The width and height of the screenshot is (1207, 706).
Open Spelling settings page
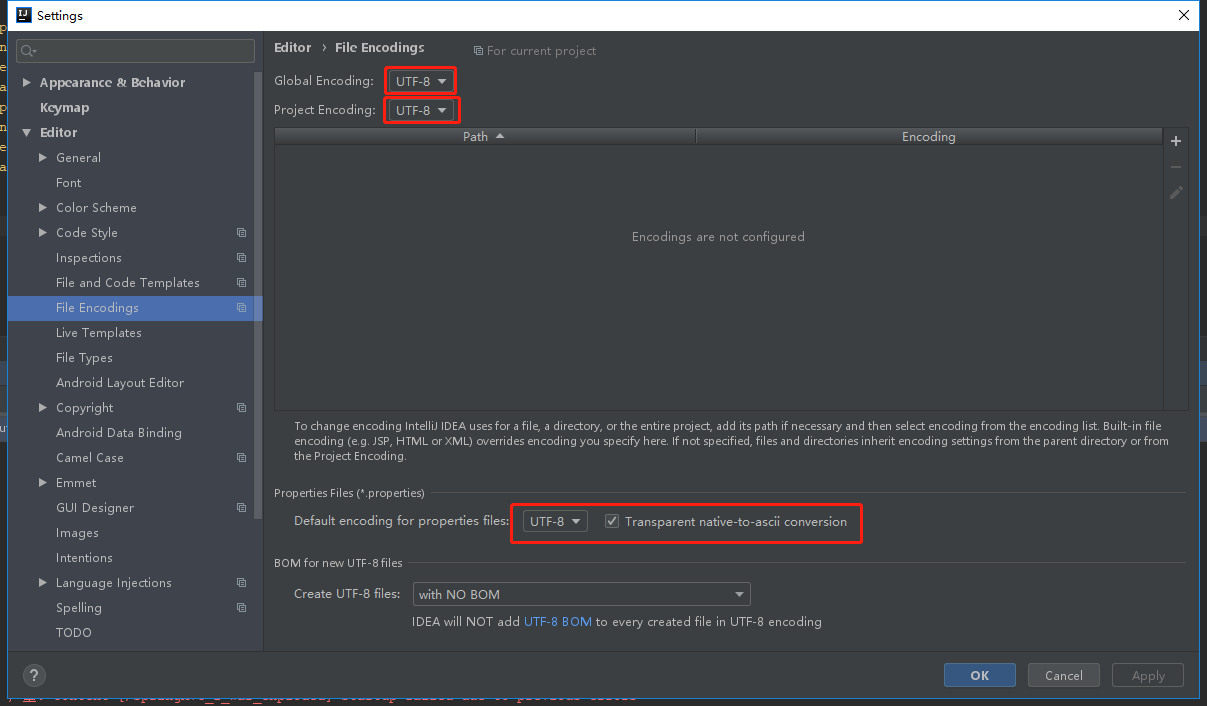click(79, 607)
